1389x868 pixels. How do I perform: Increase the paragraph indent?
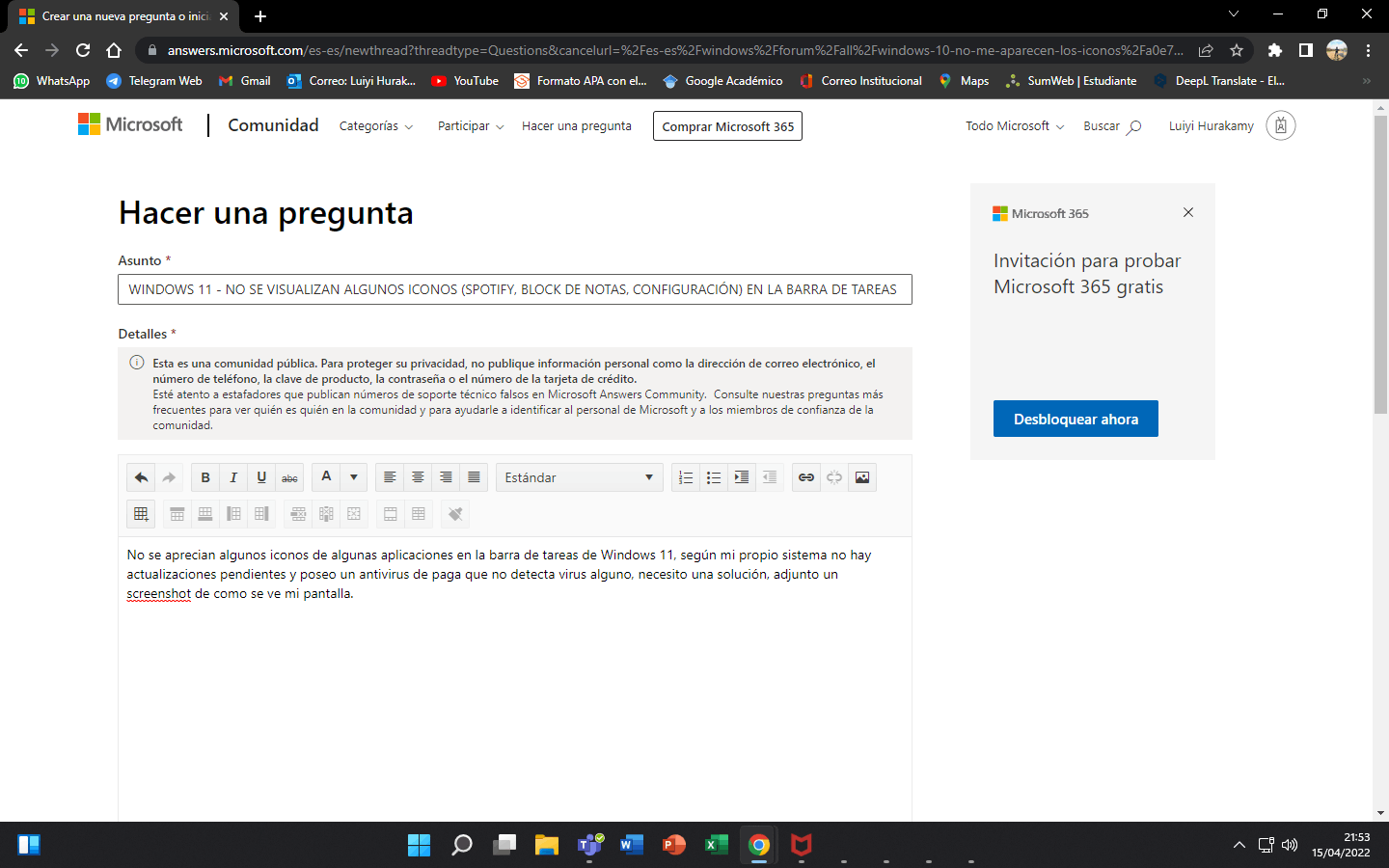coord(742,477)
